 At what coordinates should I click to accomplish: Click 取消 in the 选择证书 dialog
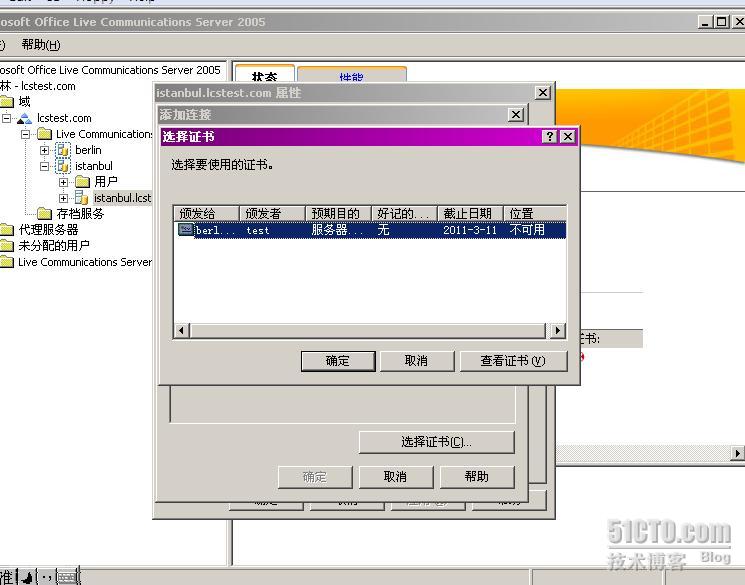tap(417, 361)
